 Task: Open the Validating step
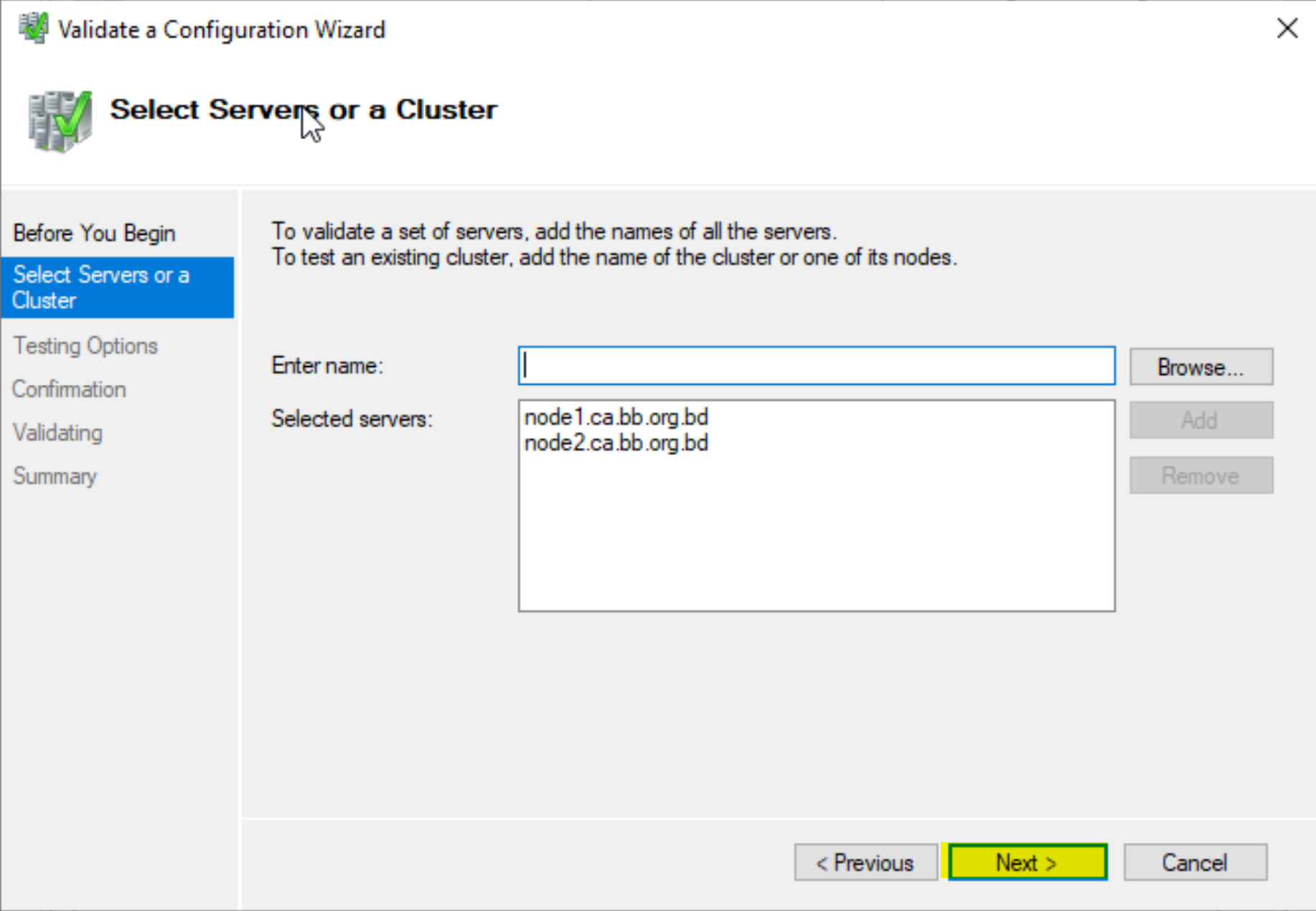pos(57,433)
